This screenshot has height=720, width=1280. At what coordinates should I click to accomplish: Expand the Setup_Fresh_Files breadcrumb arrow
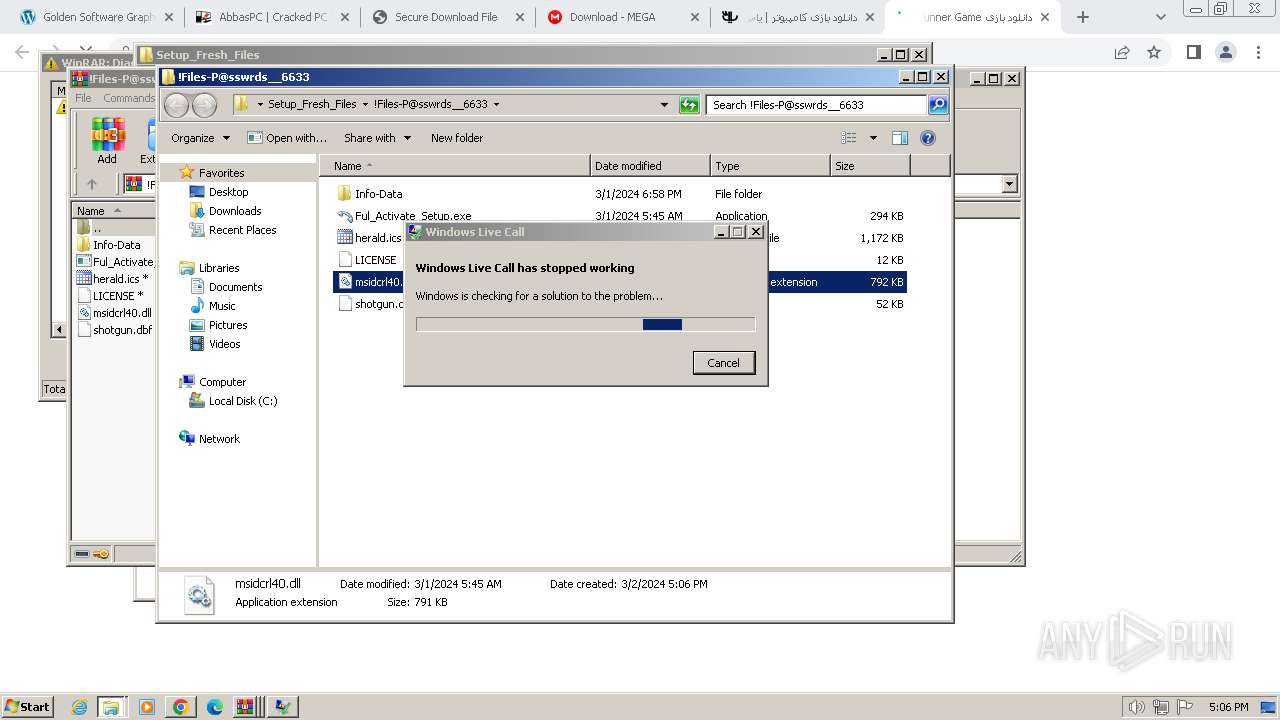[365, 104]
